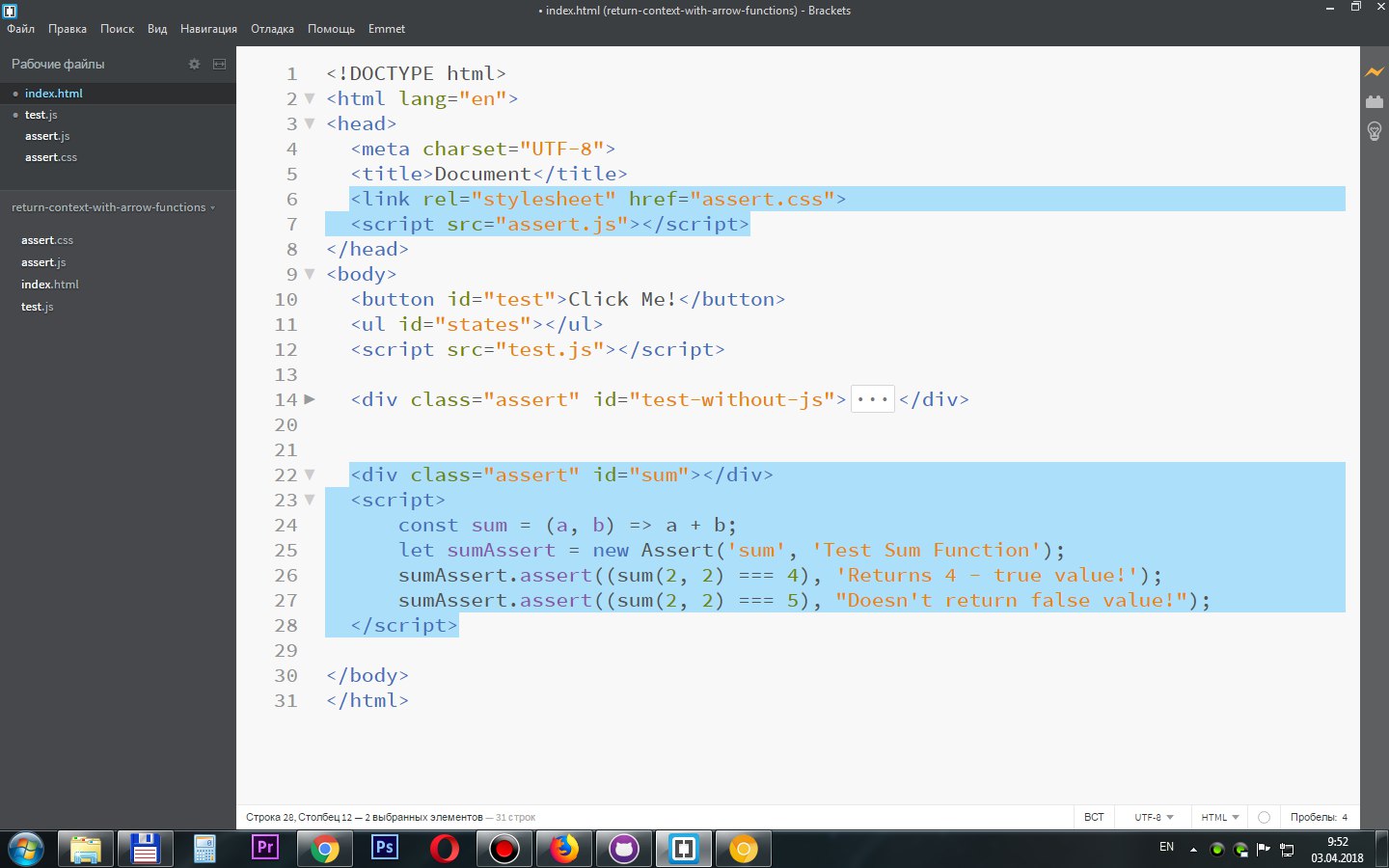Collapse the html tag on line 2

tap(310, 98)
